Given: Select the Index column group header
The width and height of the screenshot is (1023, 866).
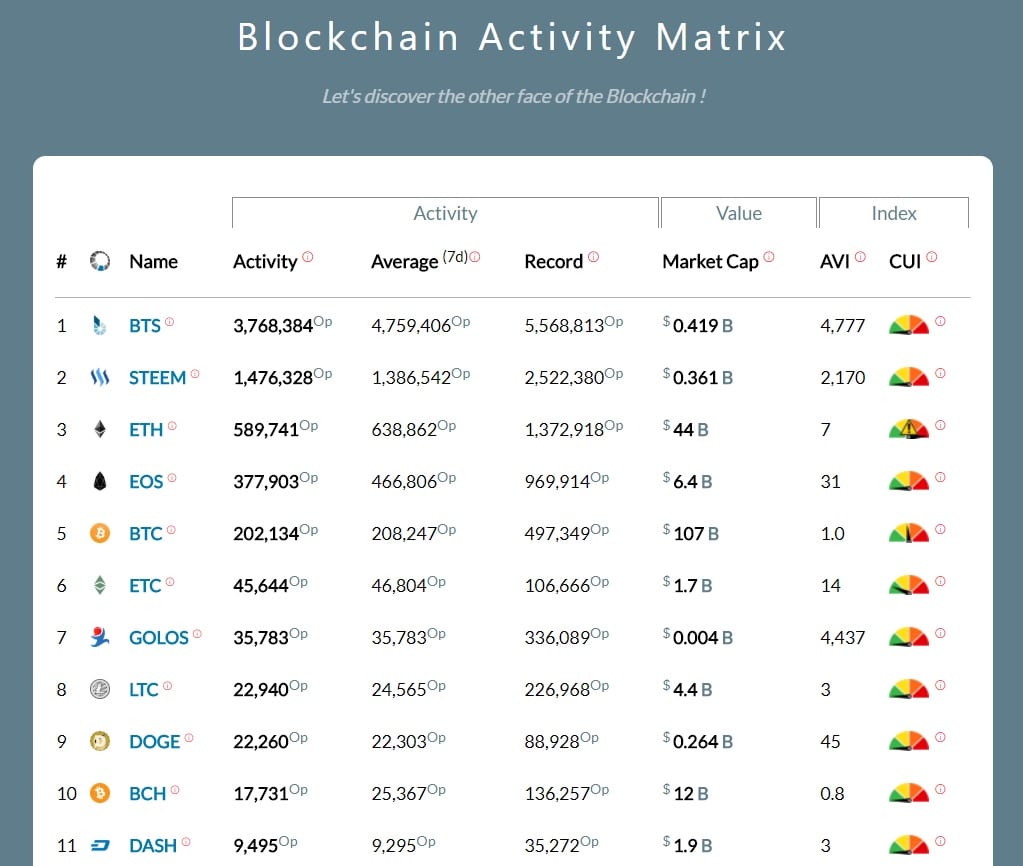Looking at the screenshot, I should (893, 213).
